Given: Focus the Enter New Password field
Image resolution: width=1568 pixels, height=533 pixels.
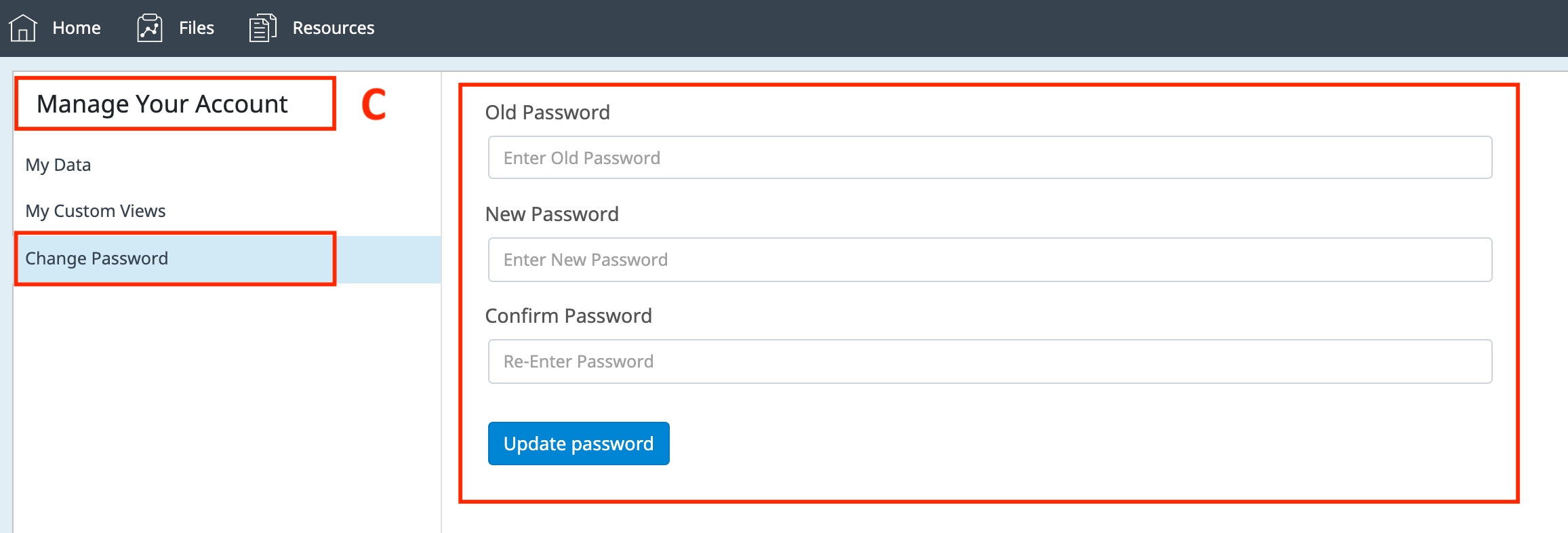Looking at the screenshot, I should [x=990, y=260].
